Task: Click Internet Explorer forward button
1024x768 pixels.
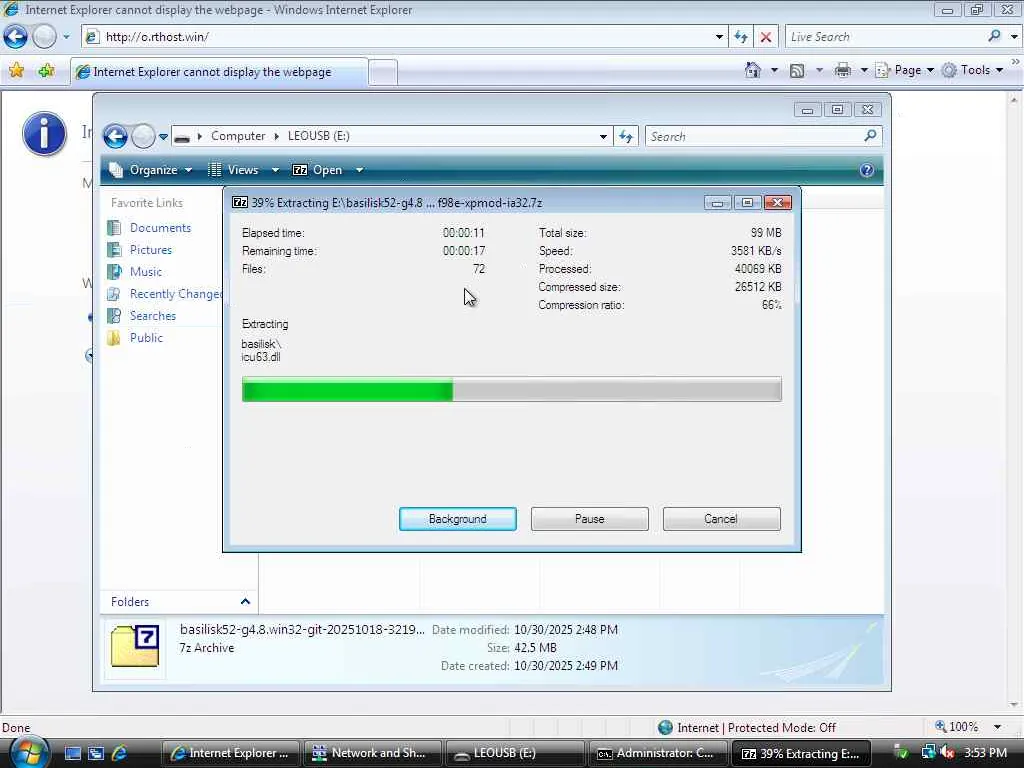Action: (44, 37)
